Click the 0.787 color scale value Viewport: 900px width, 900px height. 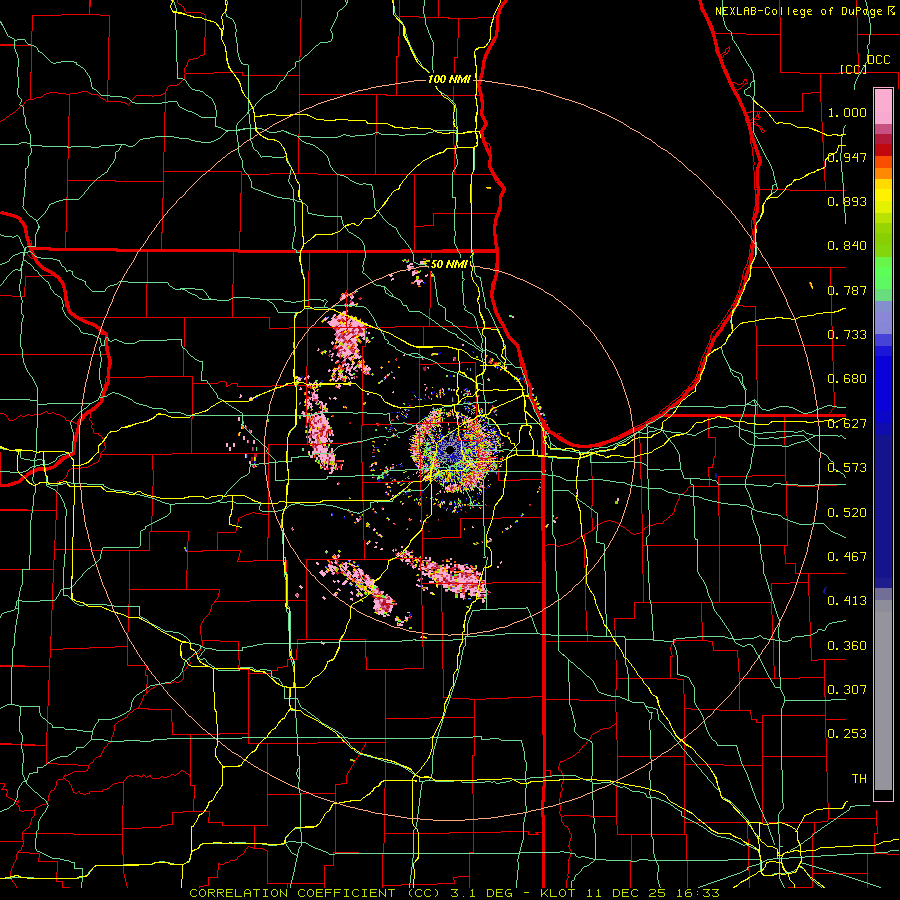point(847,290)
